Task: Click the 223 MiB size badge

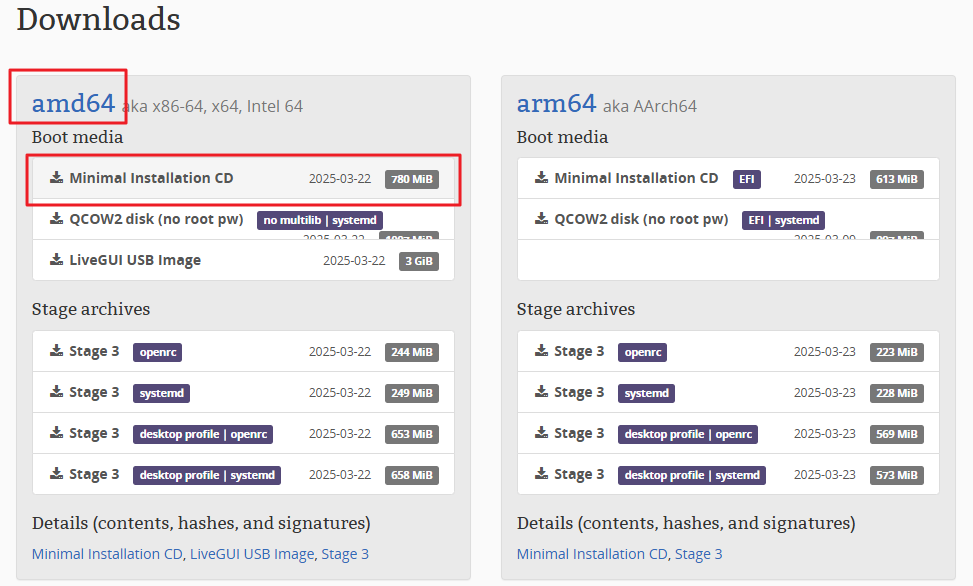Action: coord(897,352)
